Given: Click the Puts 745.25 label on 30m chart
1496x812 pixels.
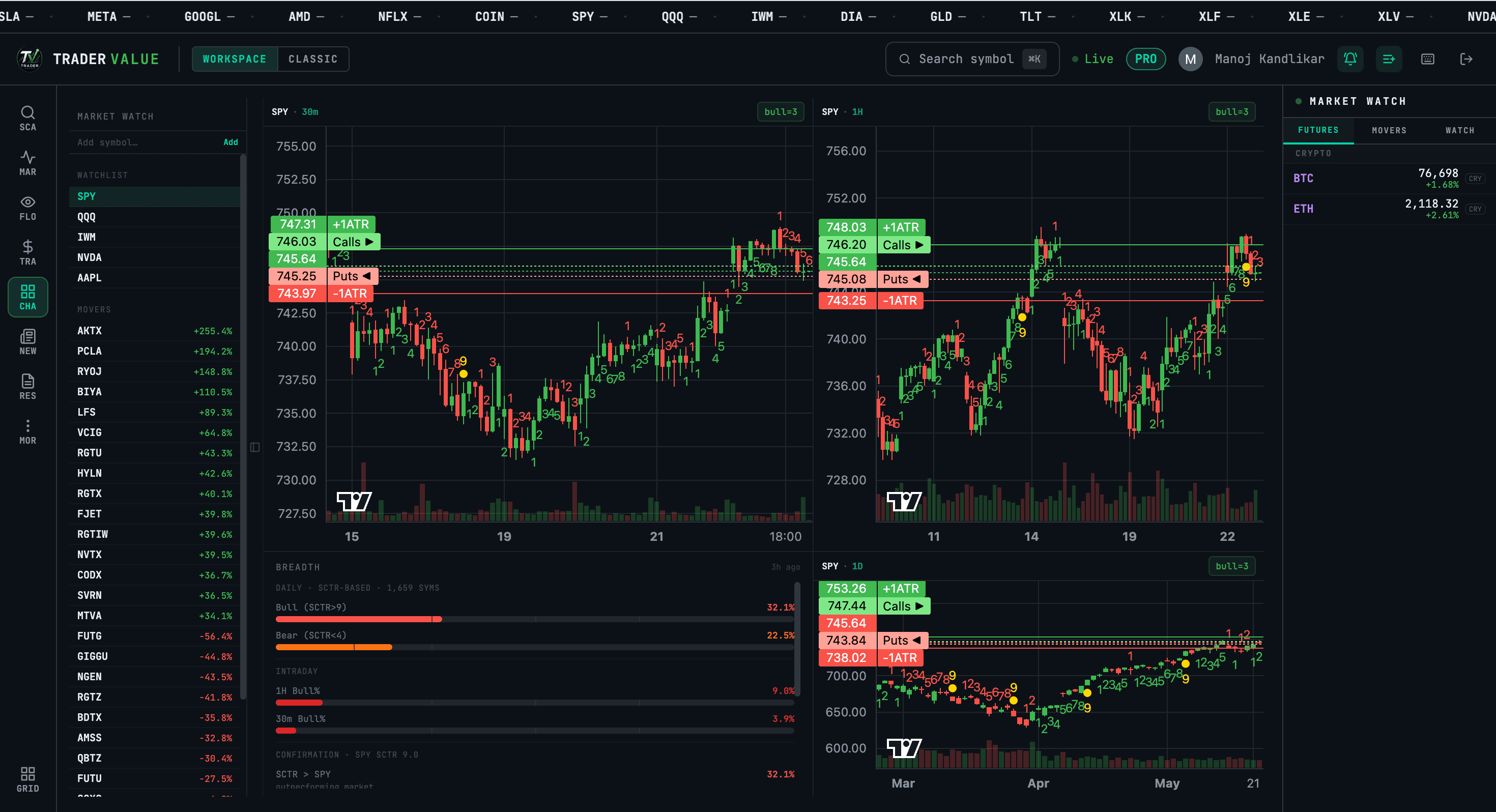Looking at the screenshot, I should [324, 276].
